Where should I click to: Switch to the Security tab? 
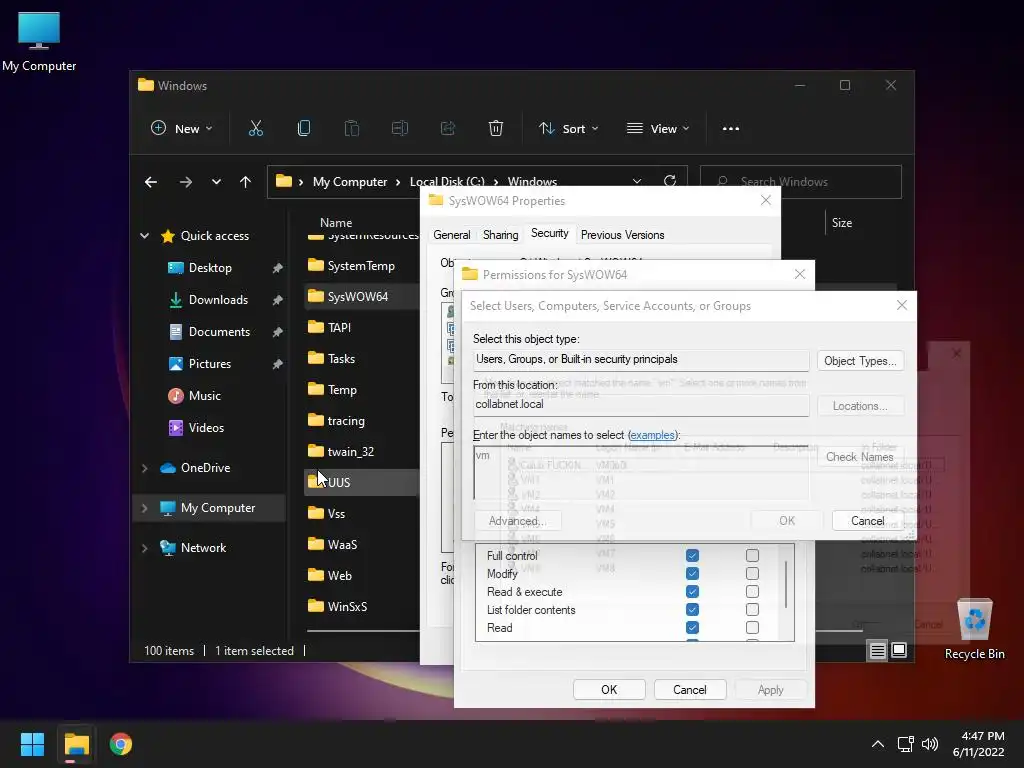549,234
